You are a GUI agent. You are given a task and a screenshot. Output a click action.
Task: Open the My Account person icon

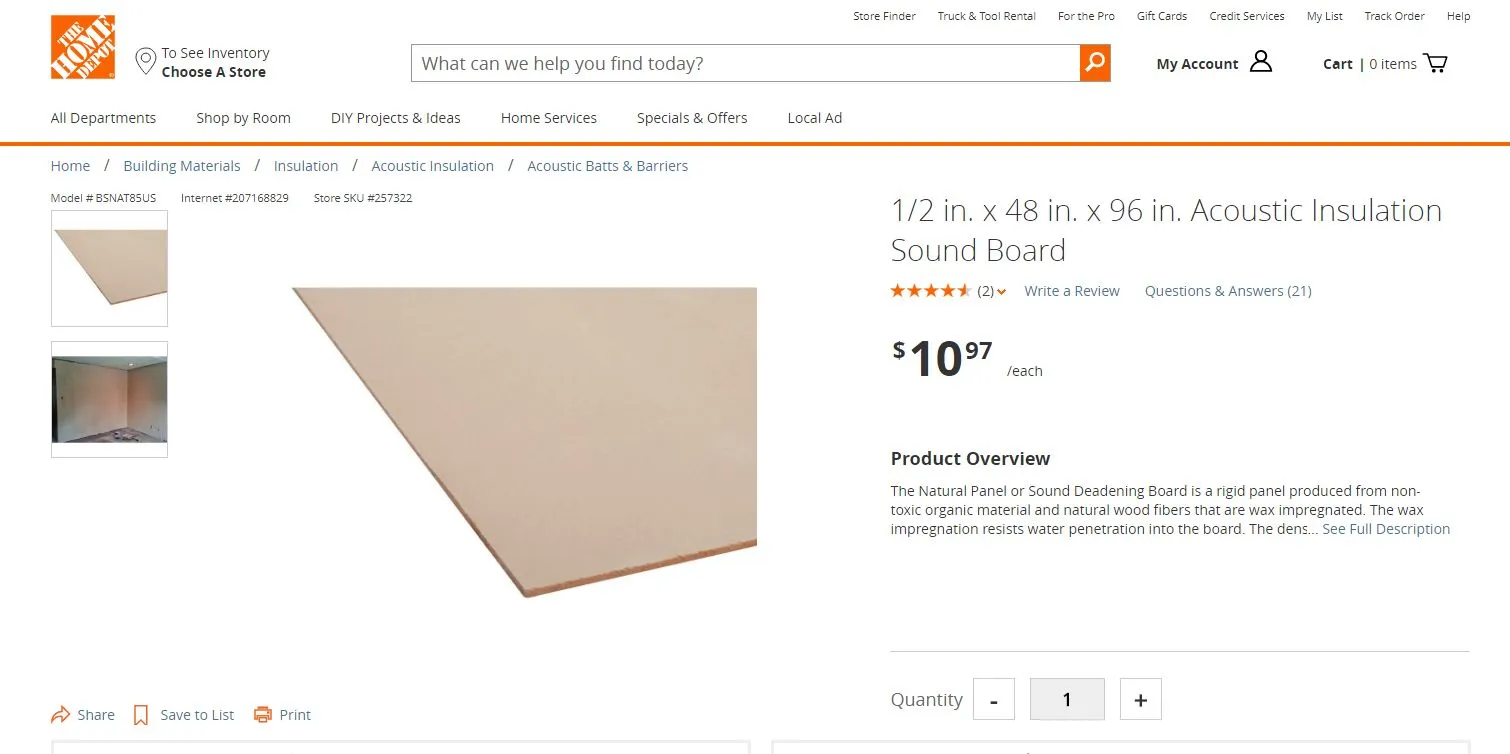click(1261, 62)
